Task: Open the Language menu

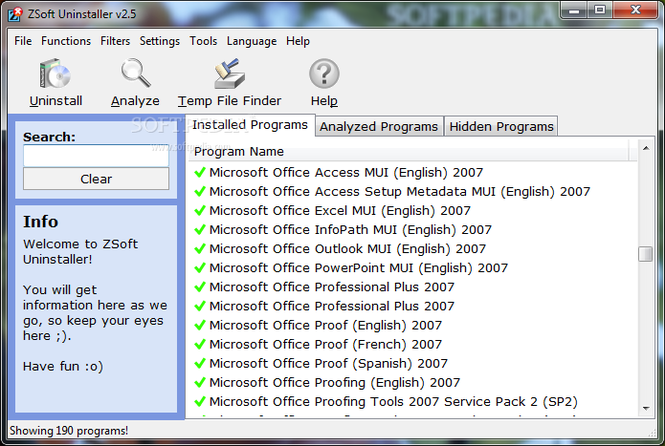Action: 251,41
